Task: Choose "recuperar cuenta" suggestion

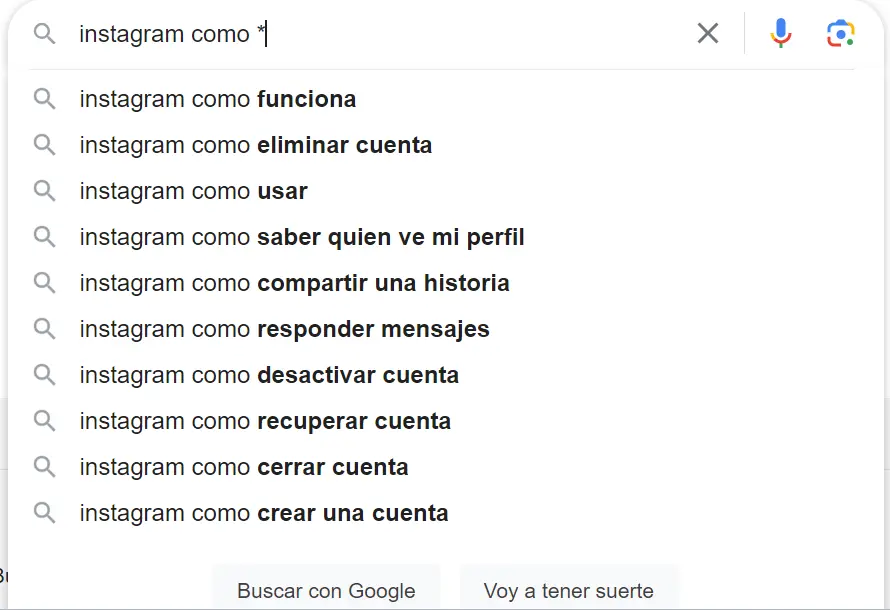Action: (x=266, y=421)
